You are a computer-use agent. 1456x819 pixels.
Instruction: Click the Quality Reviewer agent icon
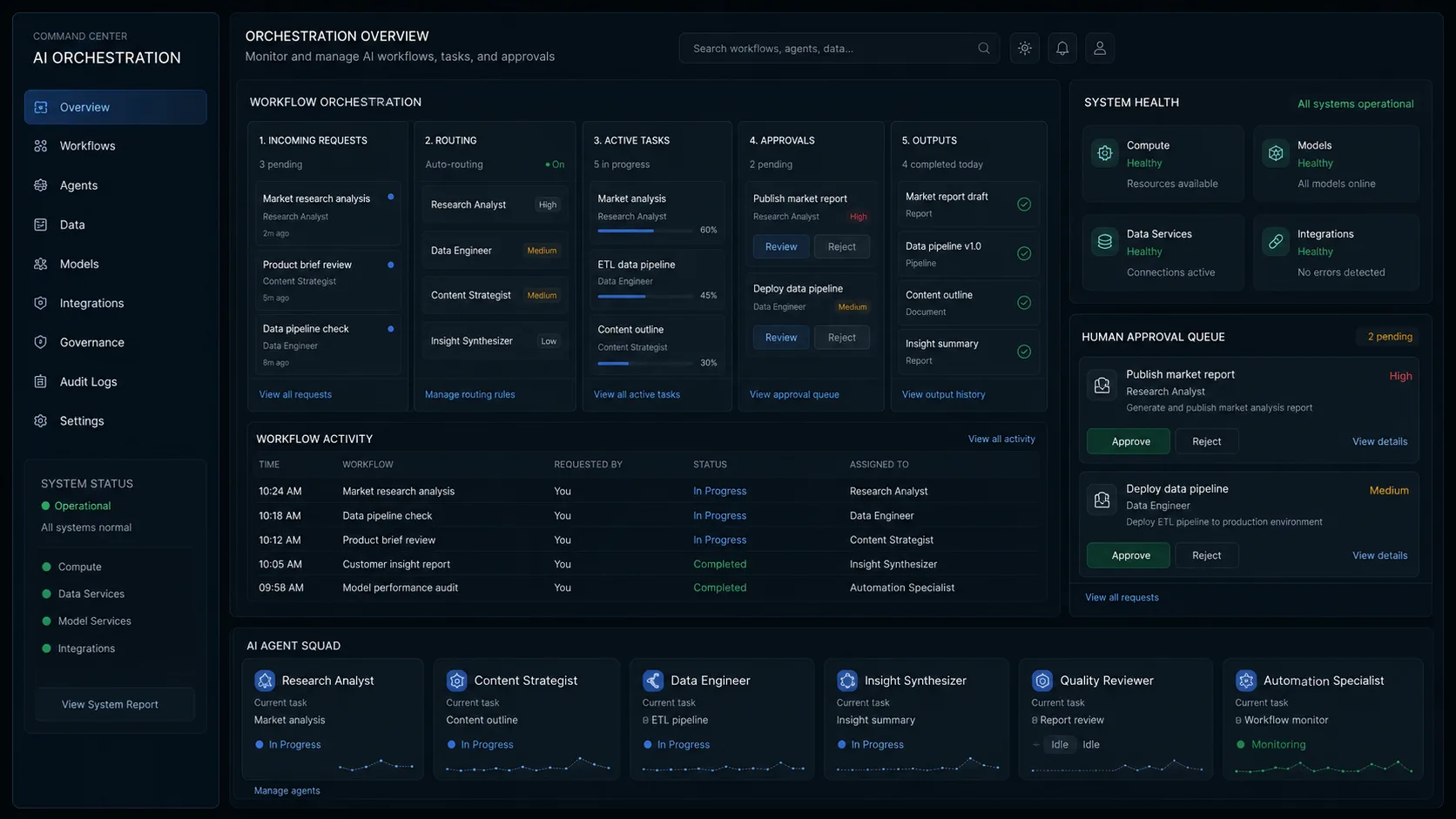pyautogui.click(x=1042, y=681)
